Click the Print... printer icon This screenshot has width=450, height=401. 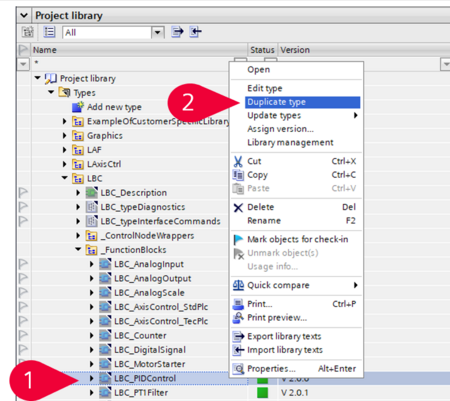point(238,304)
